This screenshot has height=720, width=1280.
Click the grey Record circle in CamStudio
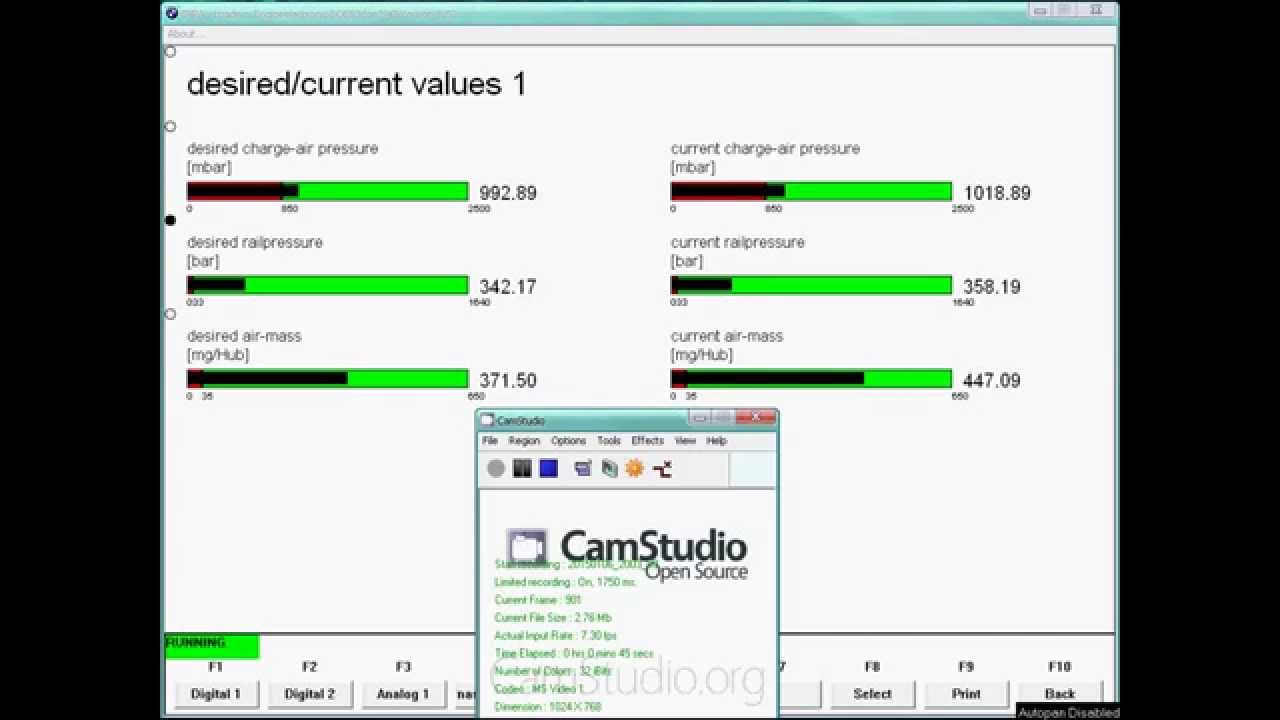coord(496,468)
